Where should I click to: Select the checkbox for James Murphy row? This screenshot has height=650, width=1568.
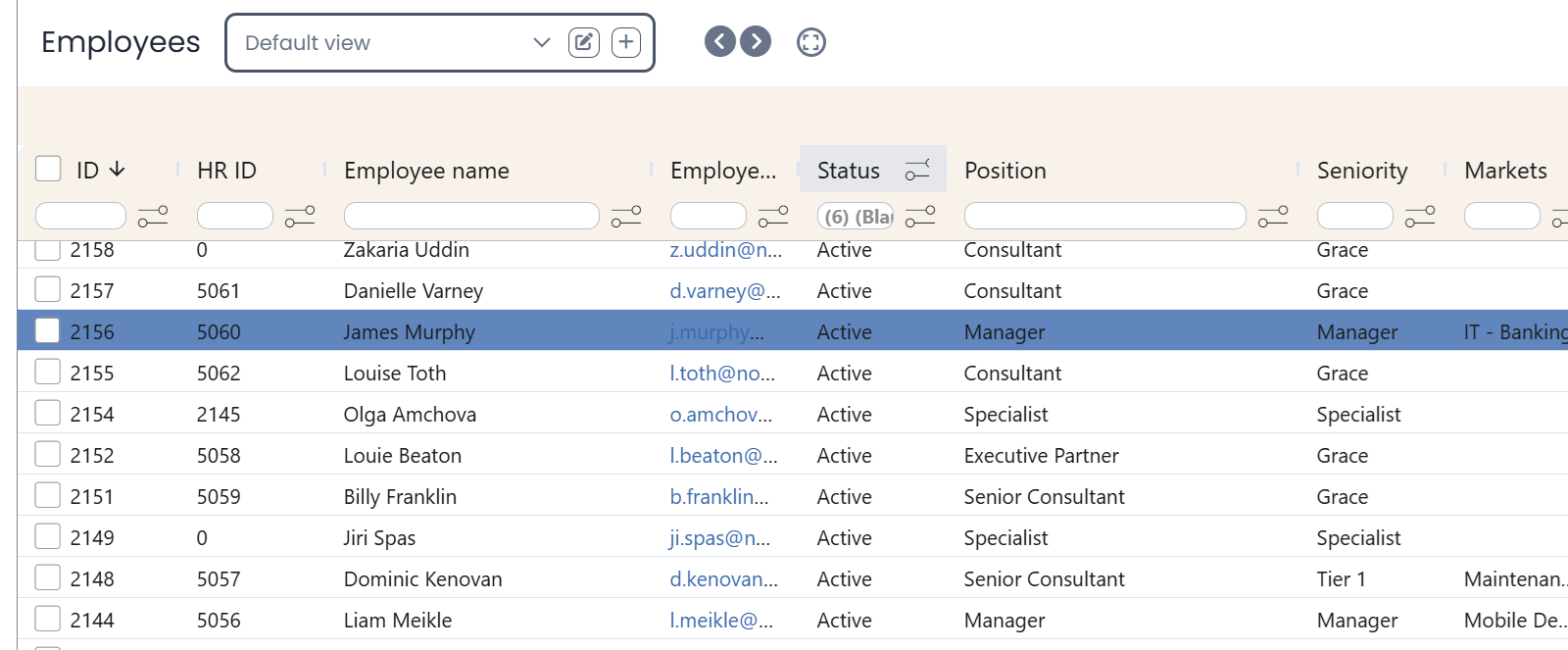[x=48, y=331]
